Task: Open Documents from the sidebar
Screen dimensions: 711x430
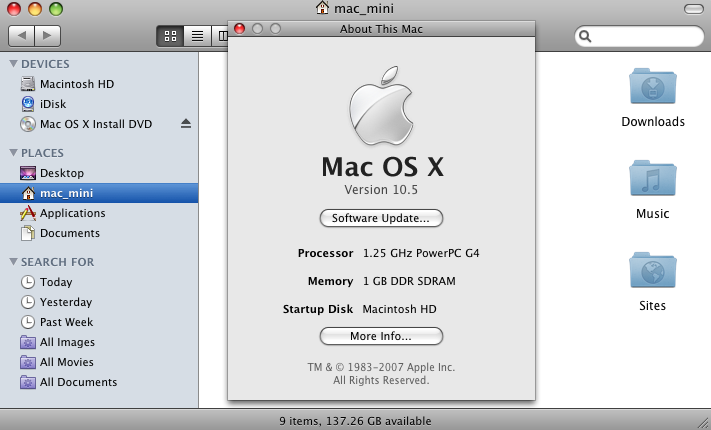Action: 99,233
